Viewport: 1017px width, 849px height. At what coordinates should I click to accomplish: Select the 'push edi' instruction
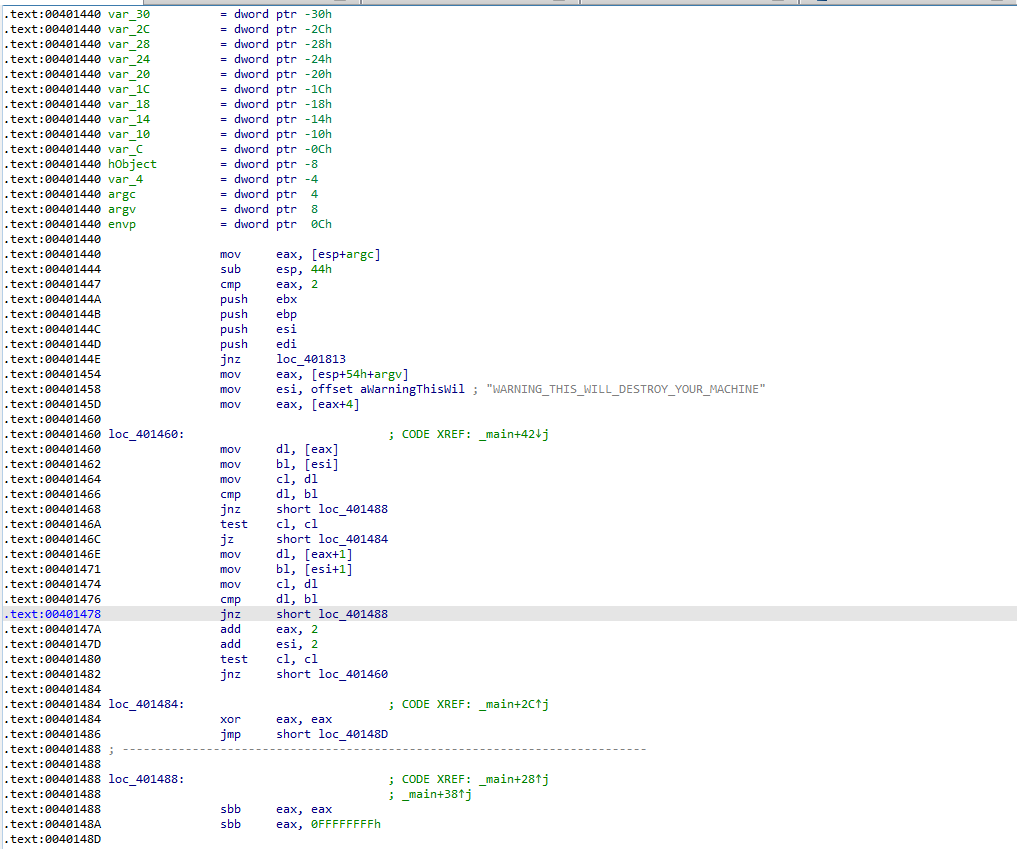[258, 344]
